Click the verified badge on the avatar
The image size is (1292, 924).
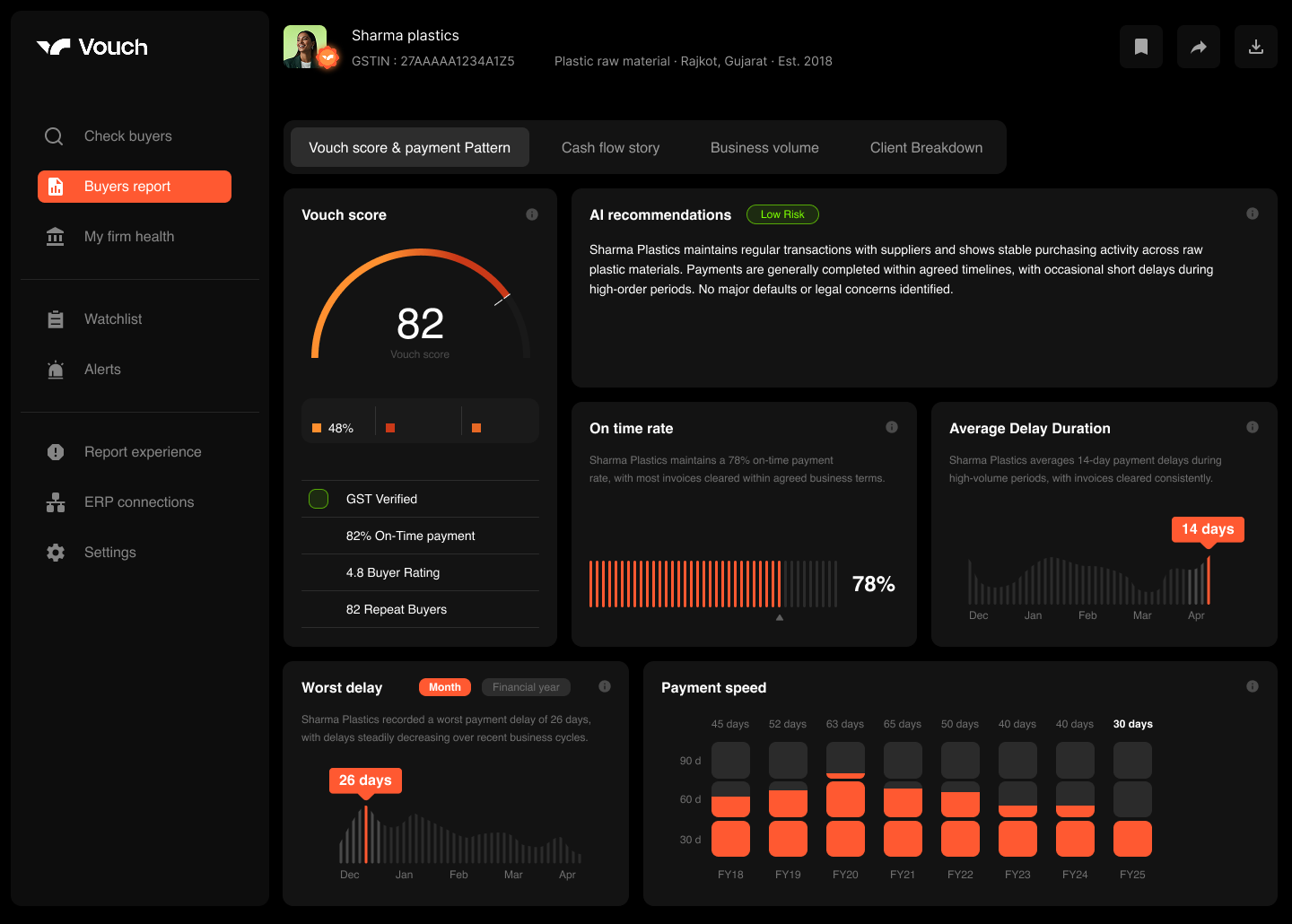328,57
